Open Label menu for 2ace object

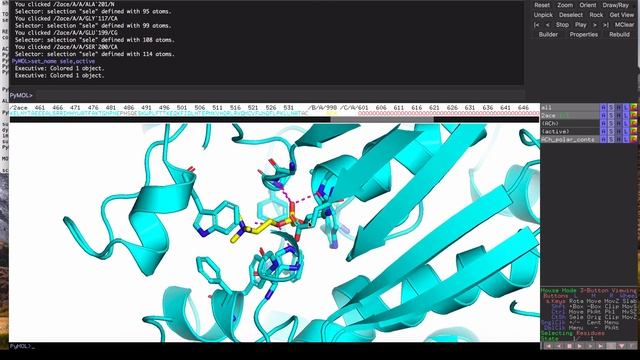(x=626, y=116)
